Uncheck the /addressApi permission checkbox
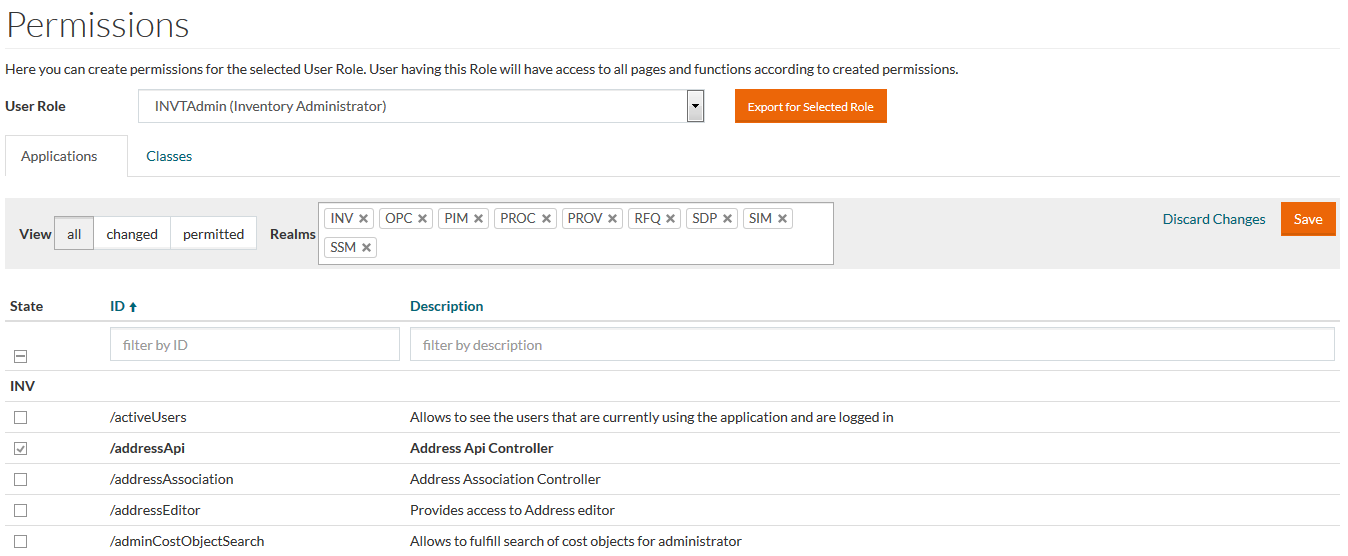This screenshot has width=1348, height=556. [20, 449]
